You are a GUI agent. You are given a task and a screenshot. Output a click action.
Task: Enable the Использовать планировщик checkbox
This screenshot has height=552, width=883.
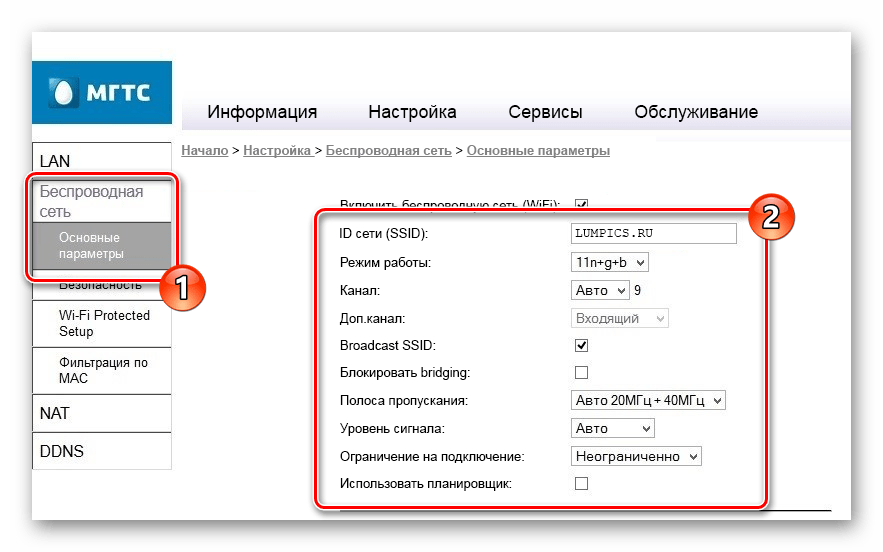[x=581, y=483]
